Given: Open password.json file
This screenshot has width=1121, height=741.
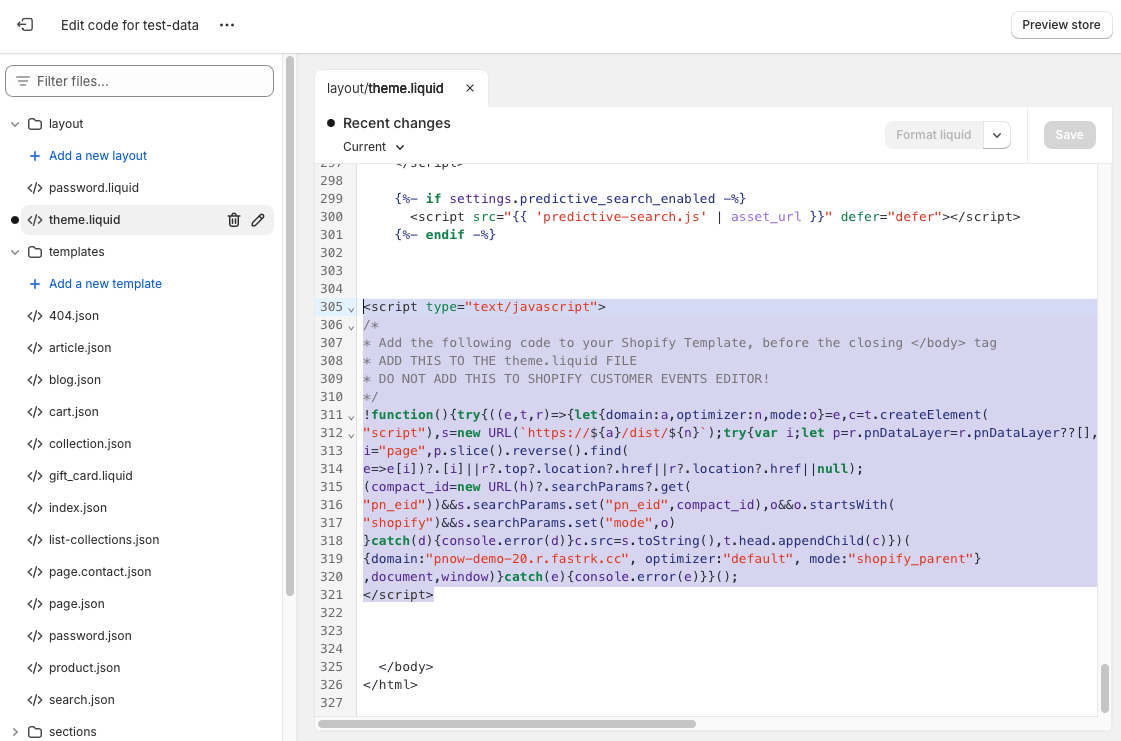Looking at the screenshot, I should 90,636.
